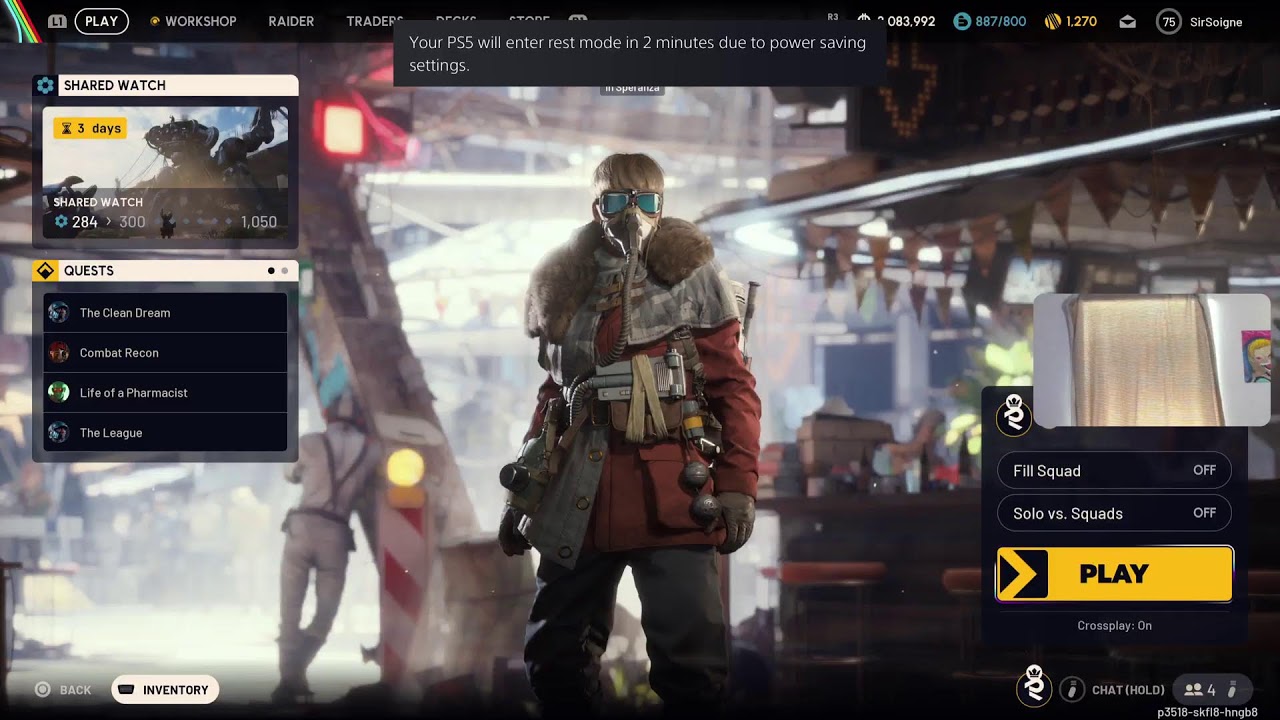
Task: Click the L1 shoulder button icon
Action: pyautogui.click(x=57, y=21)
